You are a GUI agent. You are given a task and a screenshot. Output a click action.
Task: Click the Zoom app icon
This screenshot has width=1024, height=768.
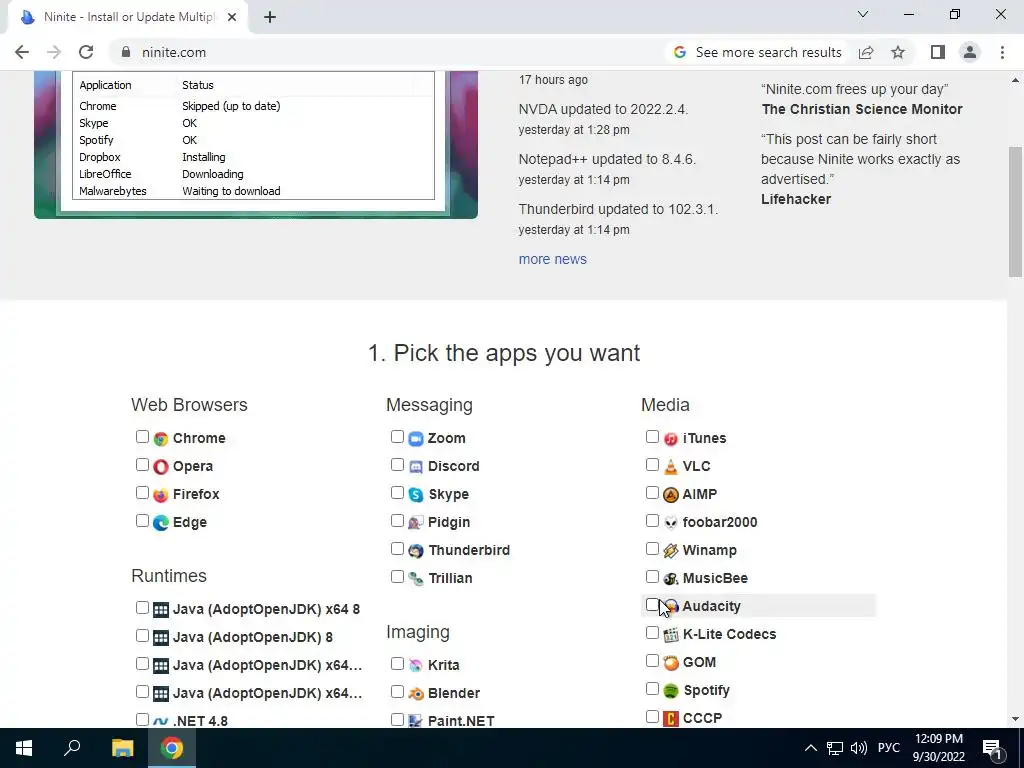[x=416, y=439]
